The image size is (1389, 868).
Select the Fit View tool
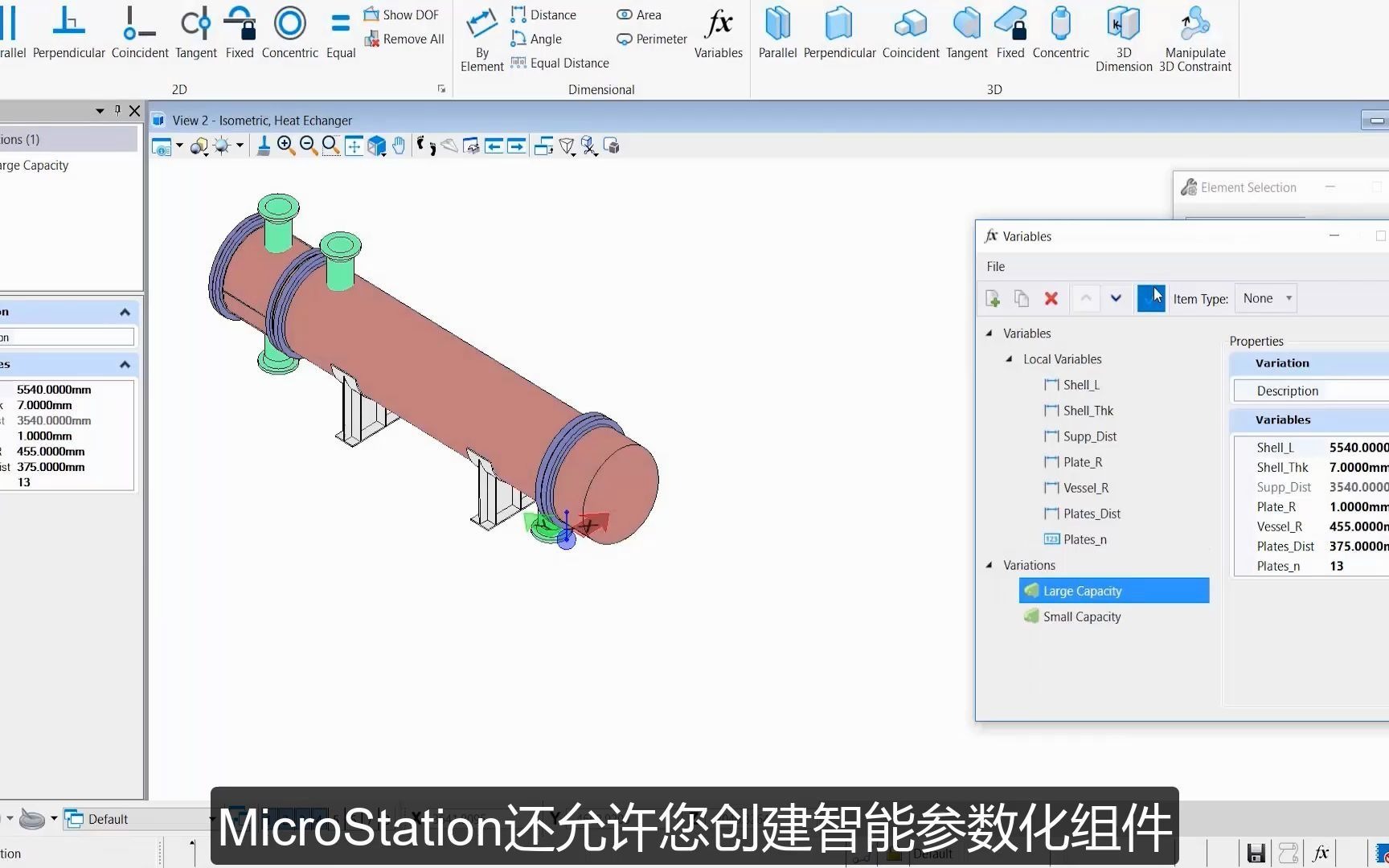[354, 145]
